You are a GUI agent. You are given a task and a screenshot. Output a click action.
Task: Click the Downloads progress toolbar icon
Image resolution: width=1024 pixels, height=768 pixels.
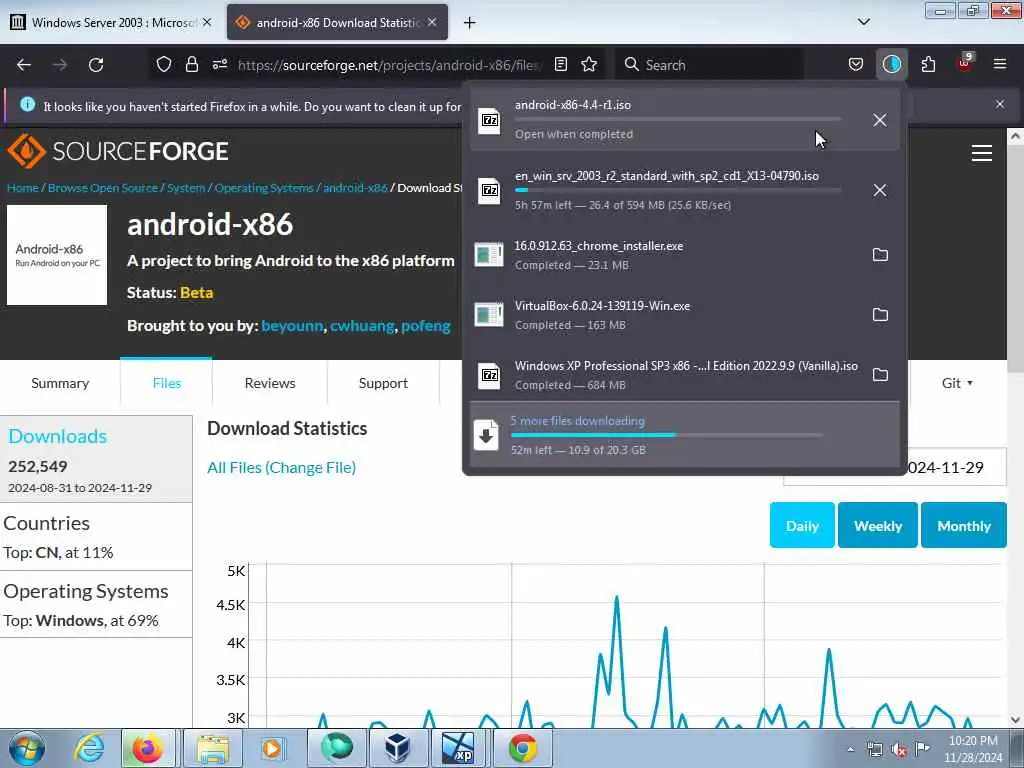click(x=891, y=64)
